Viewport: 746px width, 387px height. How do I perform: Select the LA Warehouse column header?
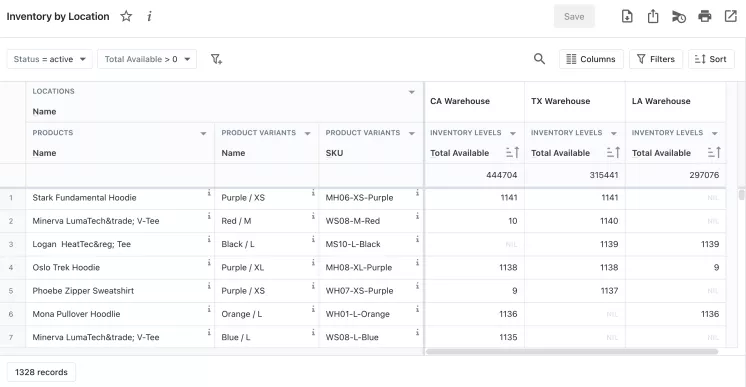click(x=676, y=101)
